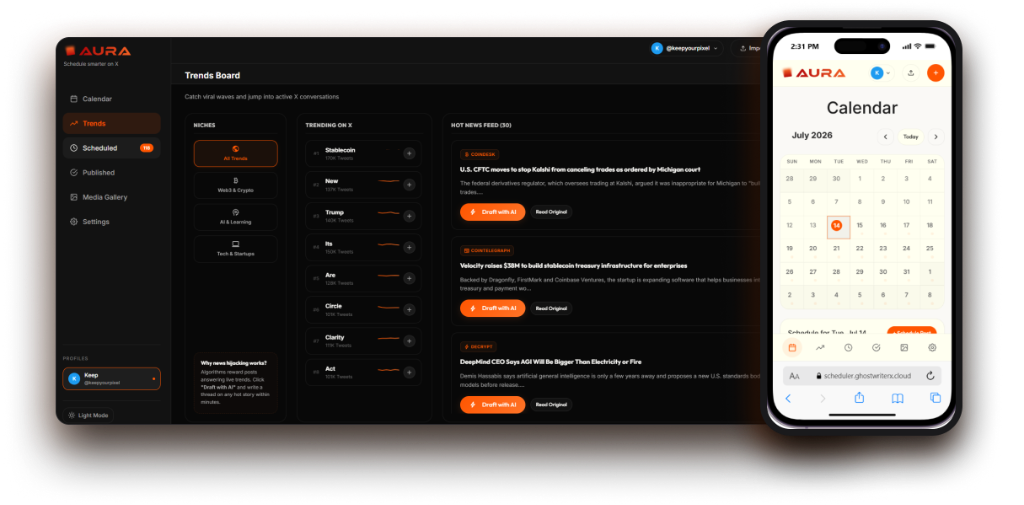Tap the trends chart icon in phone nav
1024x505 pixels.
pyautogui.click(x=820, y=348)
